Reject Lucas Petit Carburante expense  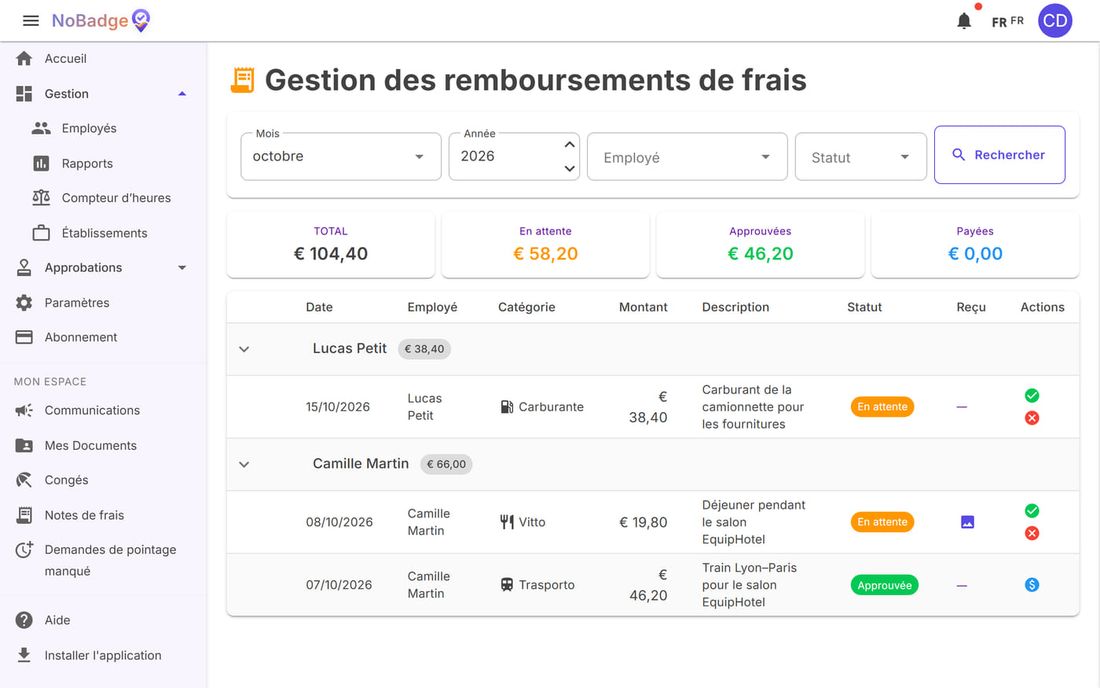1031,418
